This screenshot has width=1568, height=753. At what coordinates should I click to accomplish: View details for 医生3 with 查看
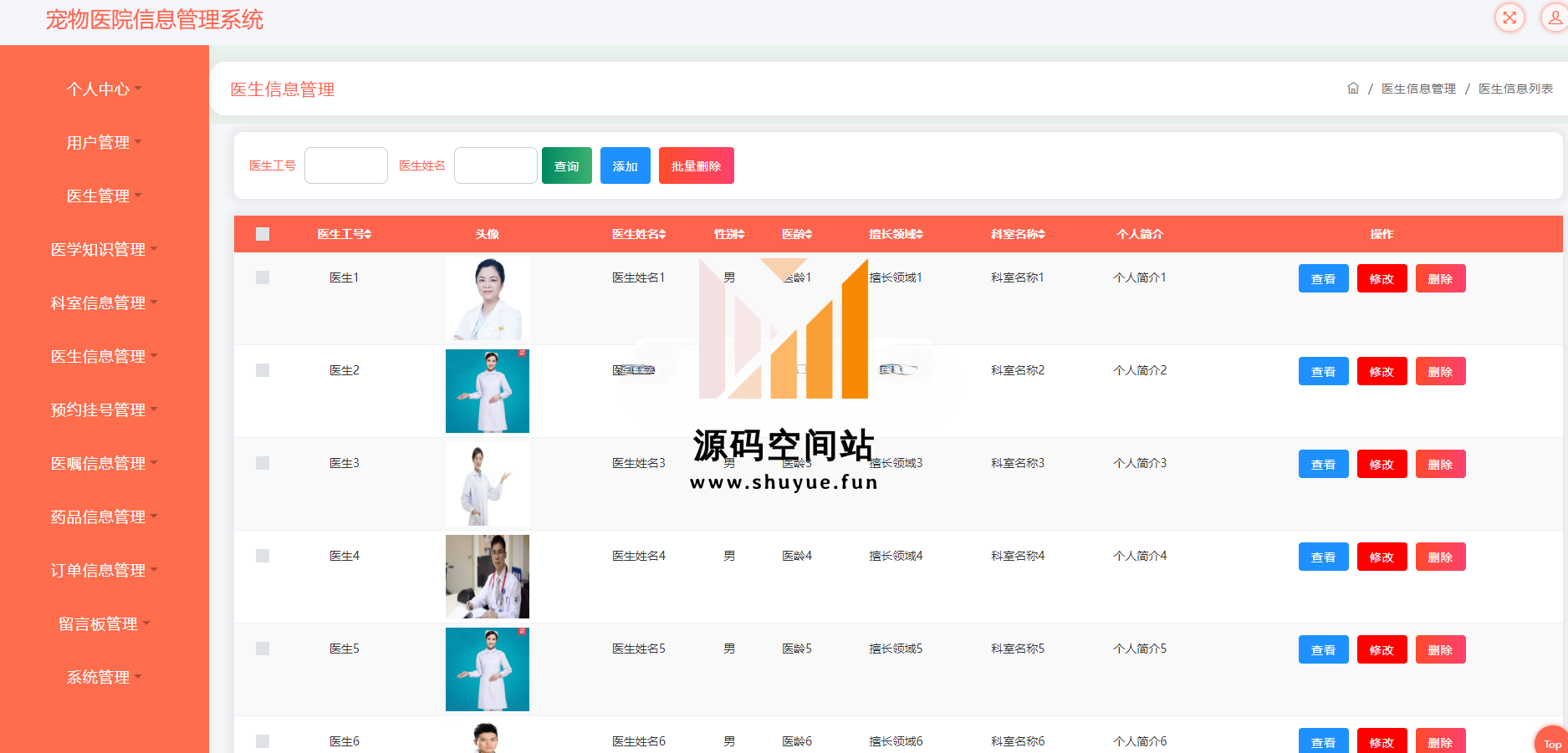(1324, 464)
